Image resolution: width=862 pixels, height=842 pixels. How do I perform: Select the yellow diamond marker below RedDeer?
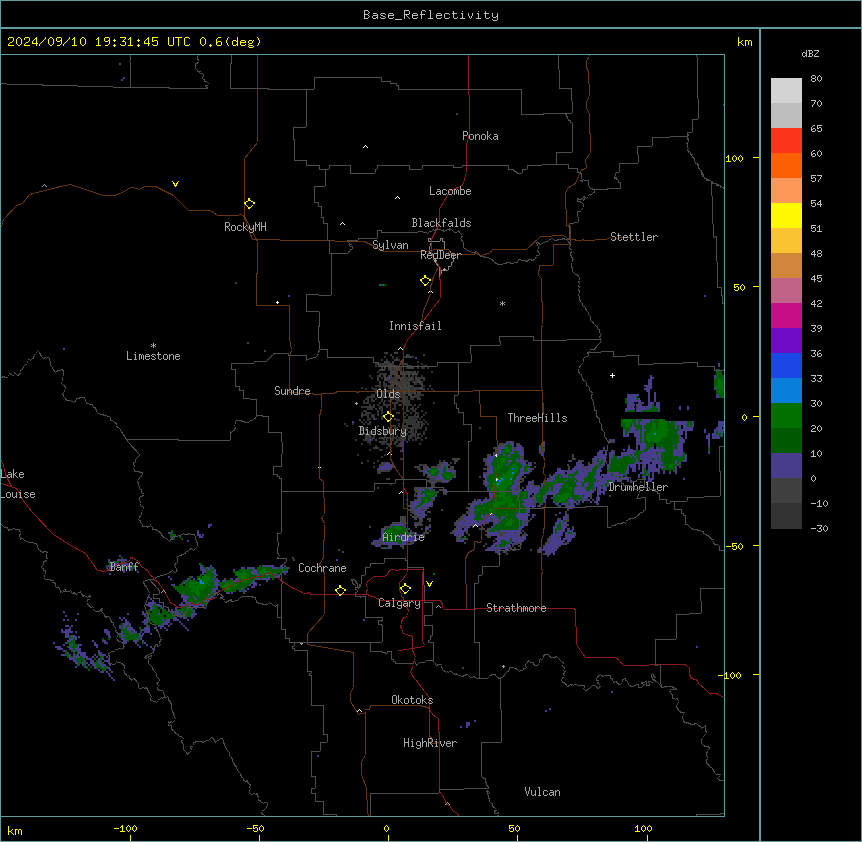coord(425,281)
